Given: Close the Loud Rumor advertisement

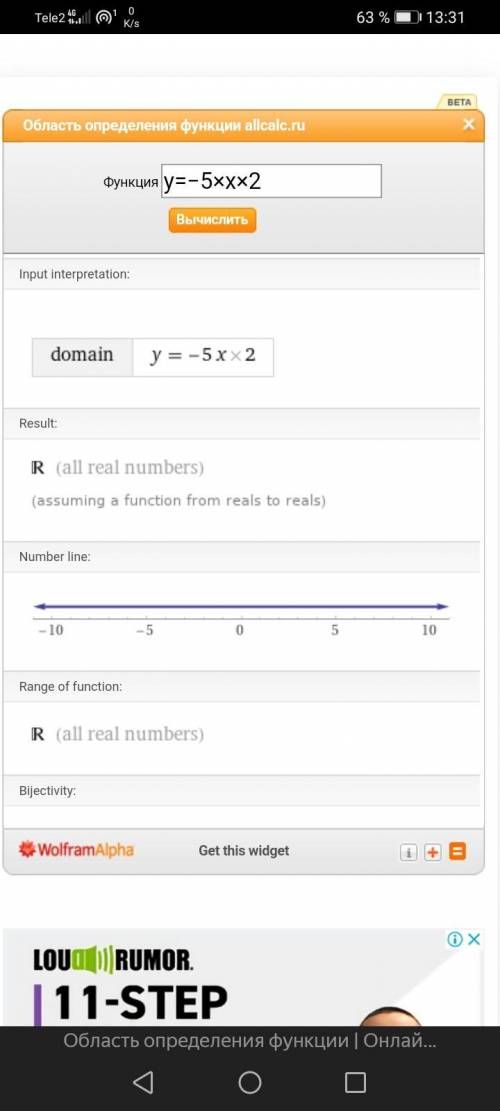Looking at the screenshot, I should click(475, 939).
